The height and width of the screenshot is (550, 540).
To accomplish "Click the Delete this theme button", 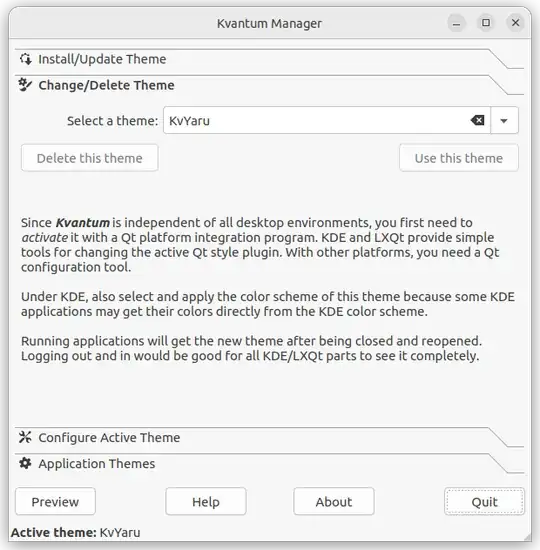I will (x=89, y=158).
